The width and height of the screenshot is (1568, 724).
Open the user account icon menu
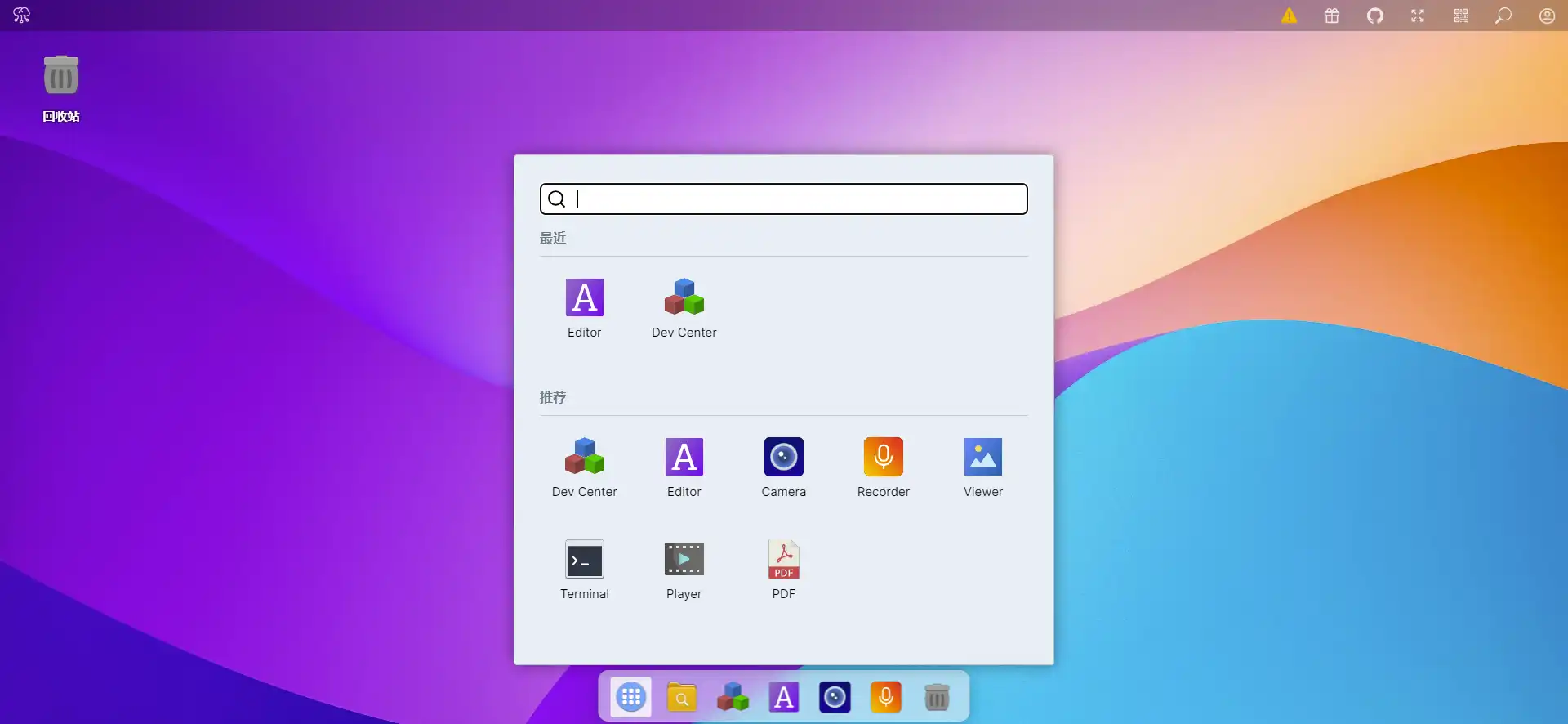pyautogui.click(x=1547, y=16)
